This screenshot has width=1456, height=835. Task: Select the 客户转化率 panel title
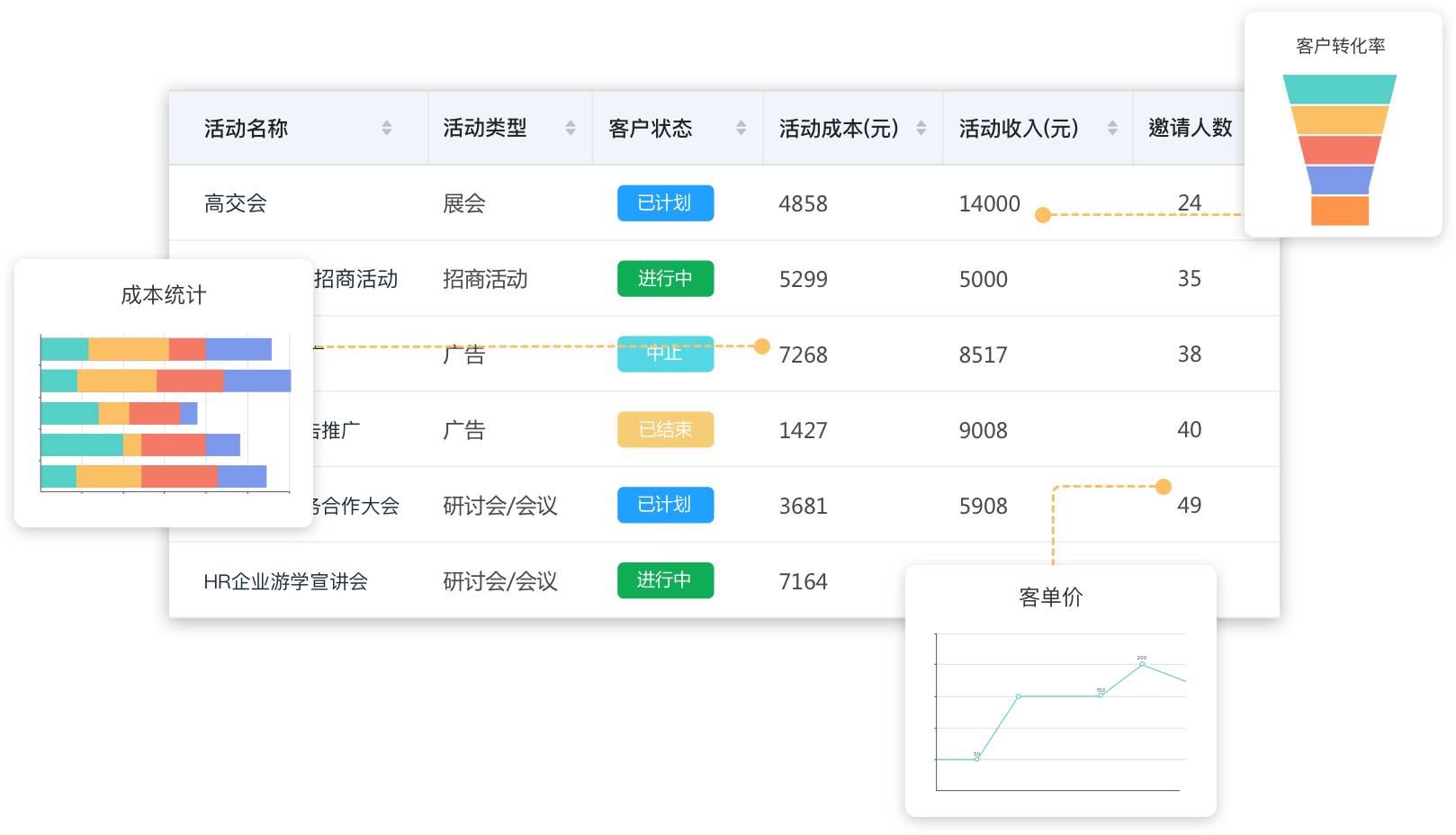(x=1342, y=45)
